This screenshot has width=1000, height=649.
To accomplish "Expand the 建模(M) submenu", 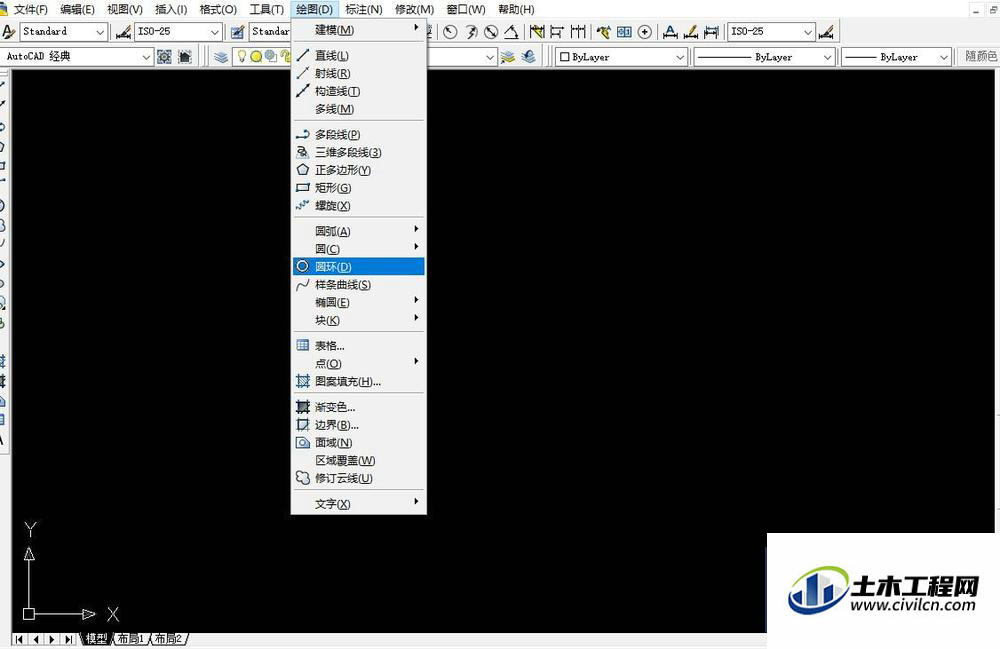I will pyautogui.click(x=358, y=30).
